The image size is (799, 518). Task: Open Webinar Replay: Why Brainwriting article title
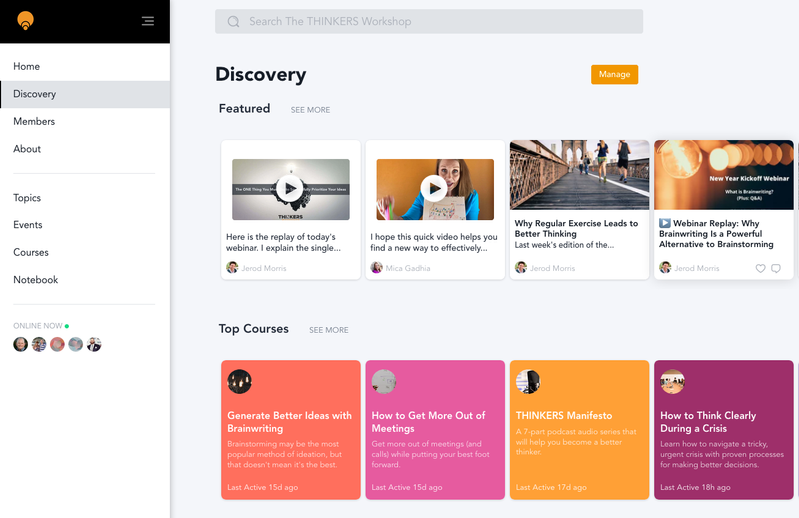(716, 234)
